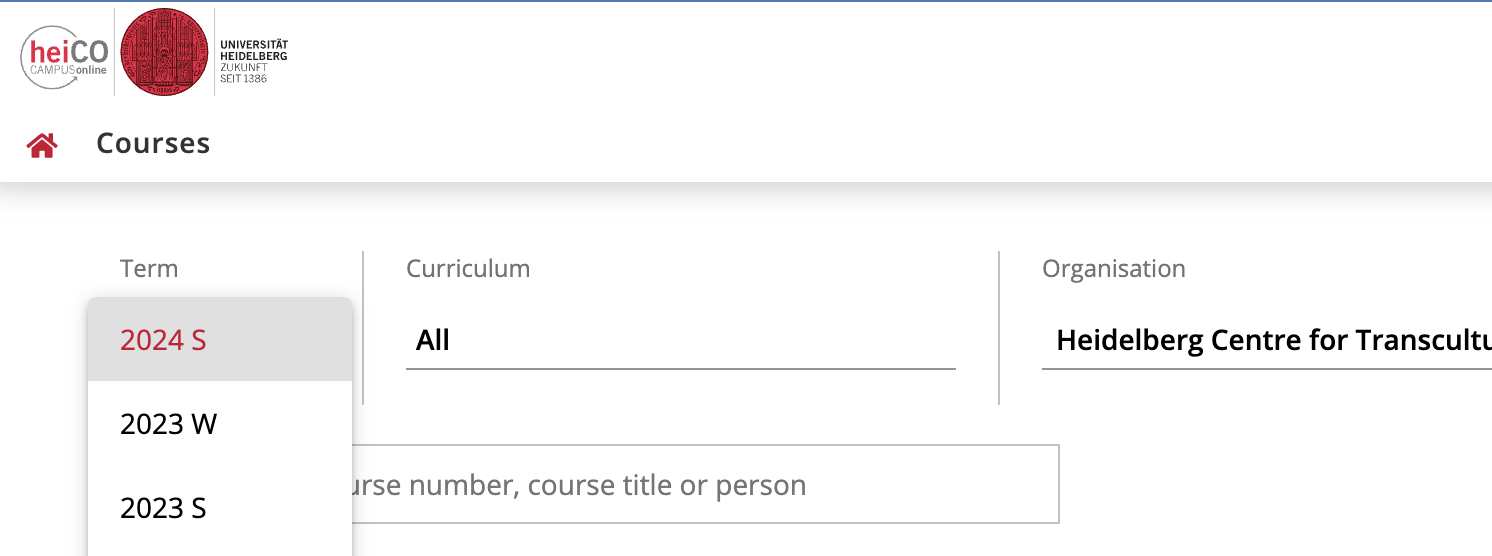Image resolution: width=1492 pixels, height=556 pixels.
Task: Click the Organisation label
Action: (x=1114, y=269)
